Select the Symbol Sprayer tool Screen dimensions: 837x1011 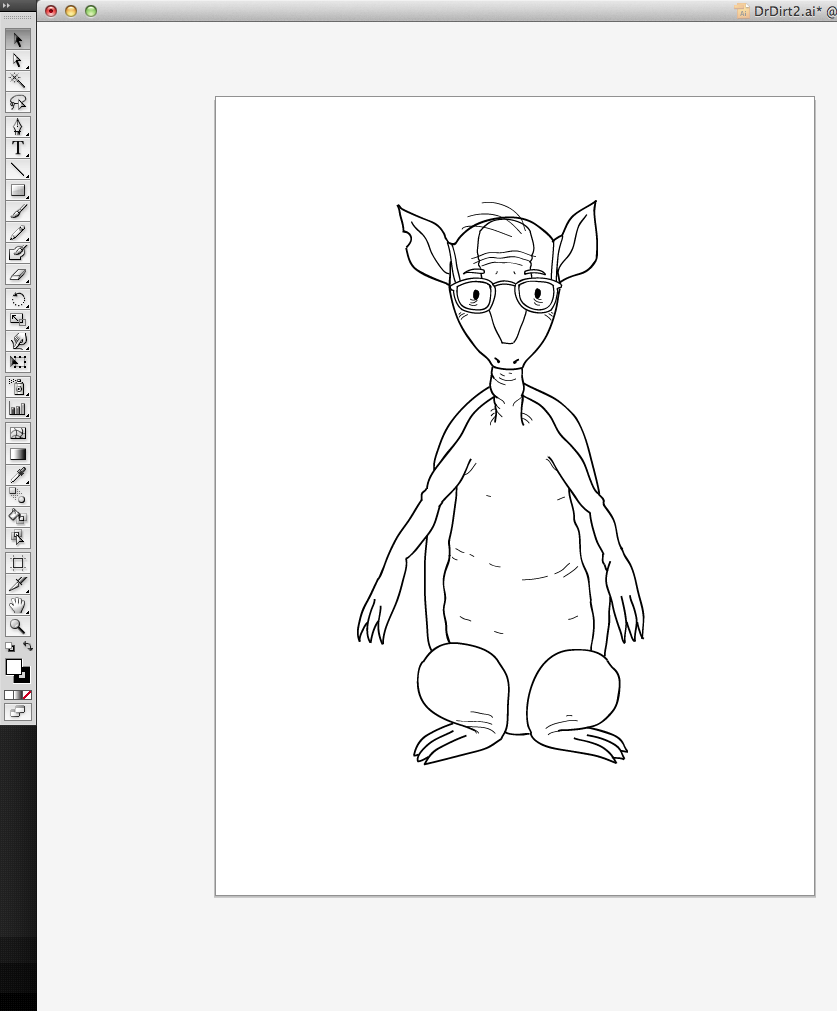[x=17, y=387]
